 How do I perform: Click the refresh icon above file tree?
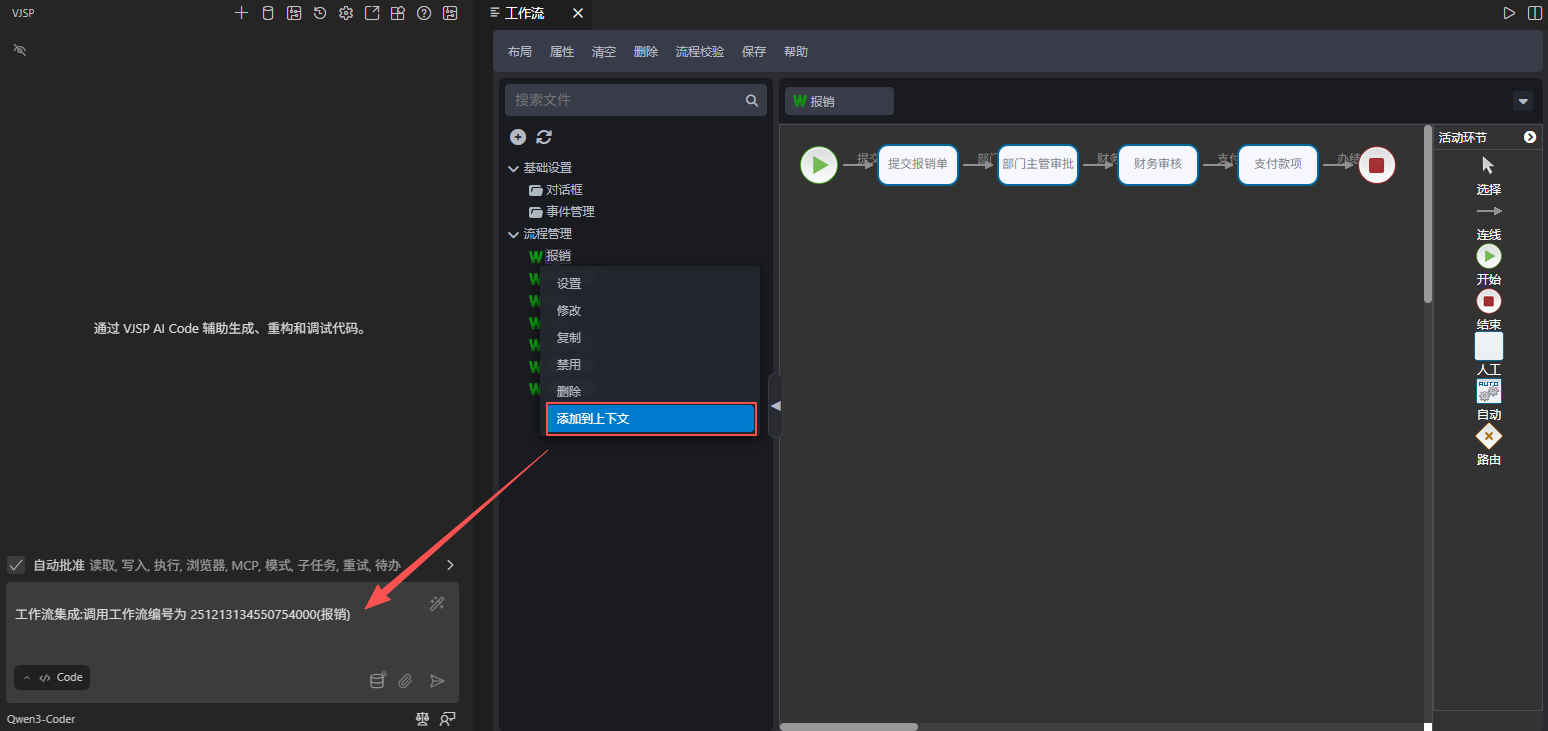pos(544,137)
